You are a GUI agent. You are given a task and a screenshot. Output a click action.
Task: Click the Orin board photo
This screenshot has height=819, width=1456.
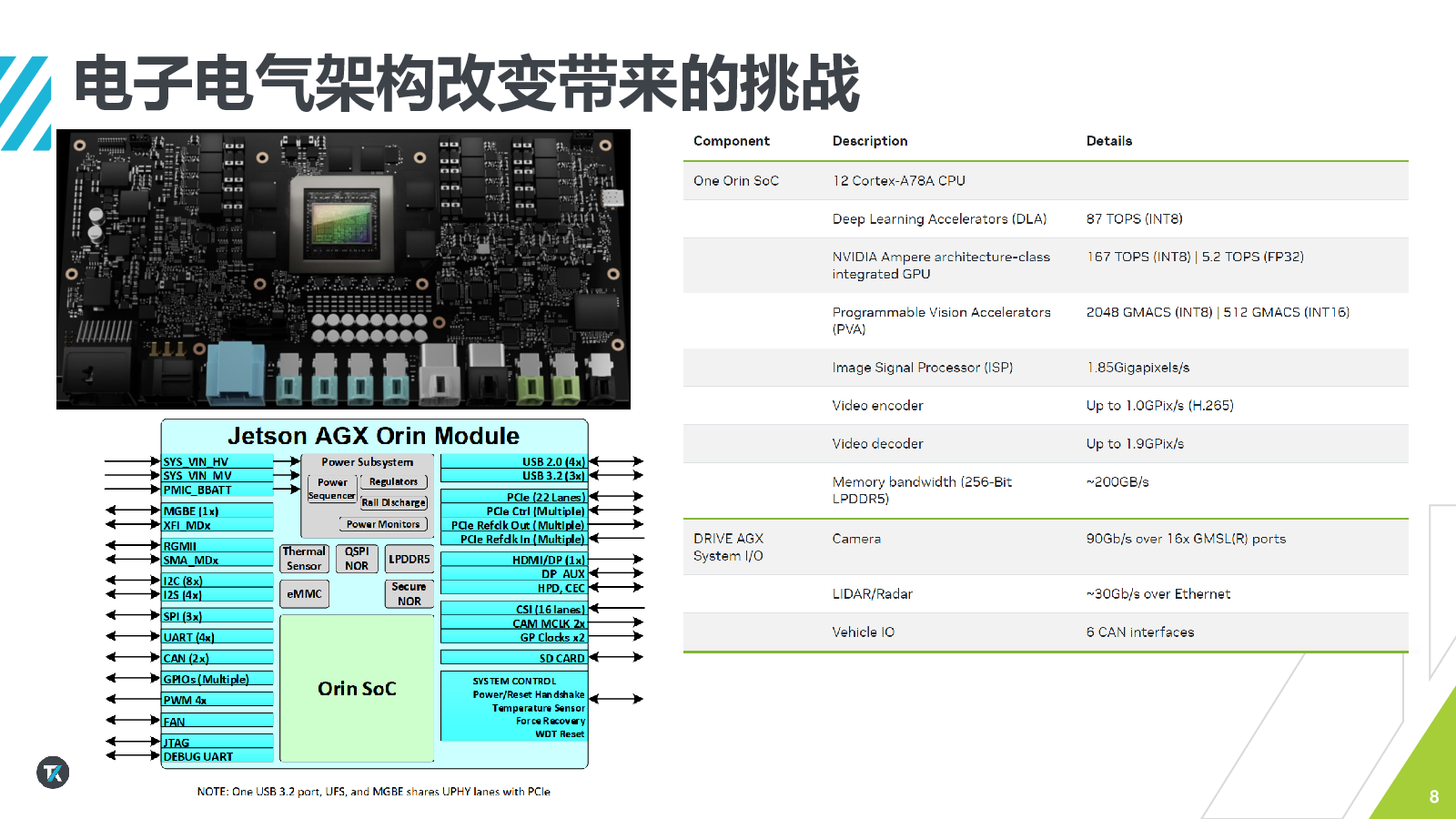(x=343, y=269)
